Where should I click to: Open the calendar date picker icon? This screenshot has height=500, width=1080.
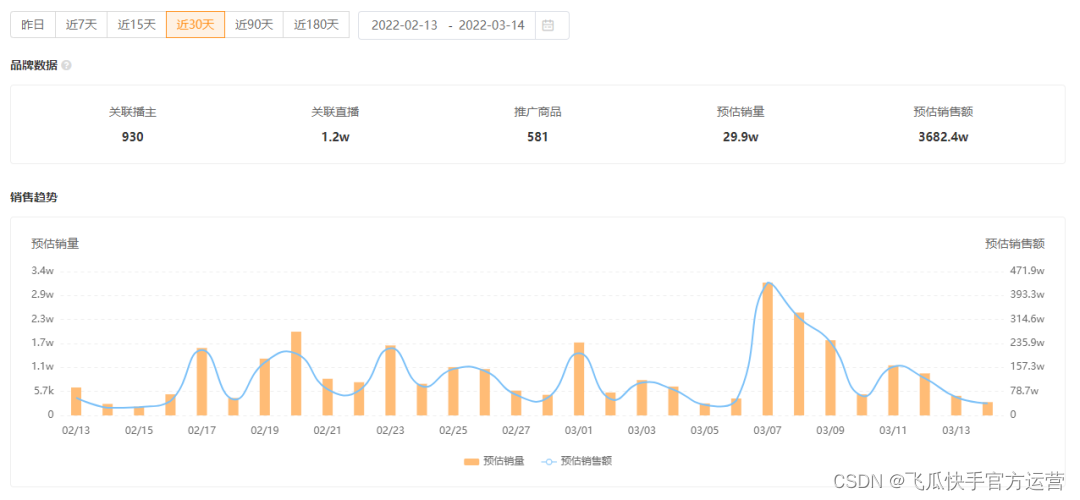548,25
